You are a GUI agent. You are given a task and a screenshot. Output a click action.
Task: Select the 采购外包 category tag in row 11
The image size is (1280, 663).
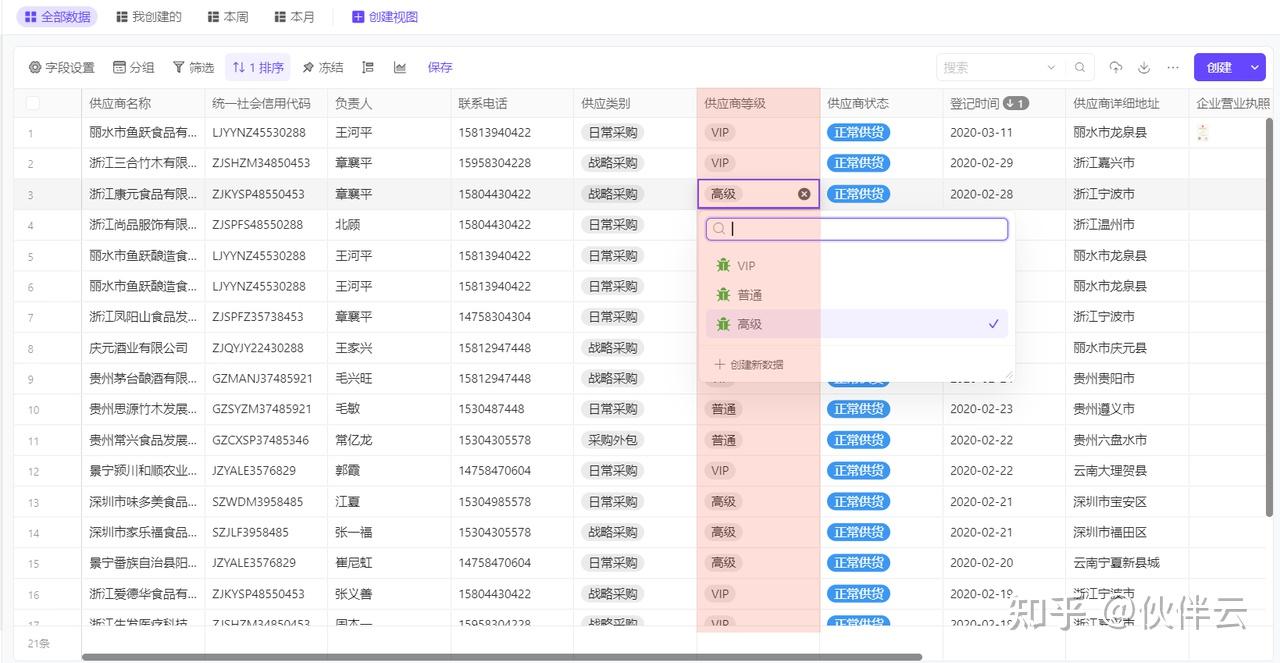click(612, 440)
